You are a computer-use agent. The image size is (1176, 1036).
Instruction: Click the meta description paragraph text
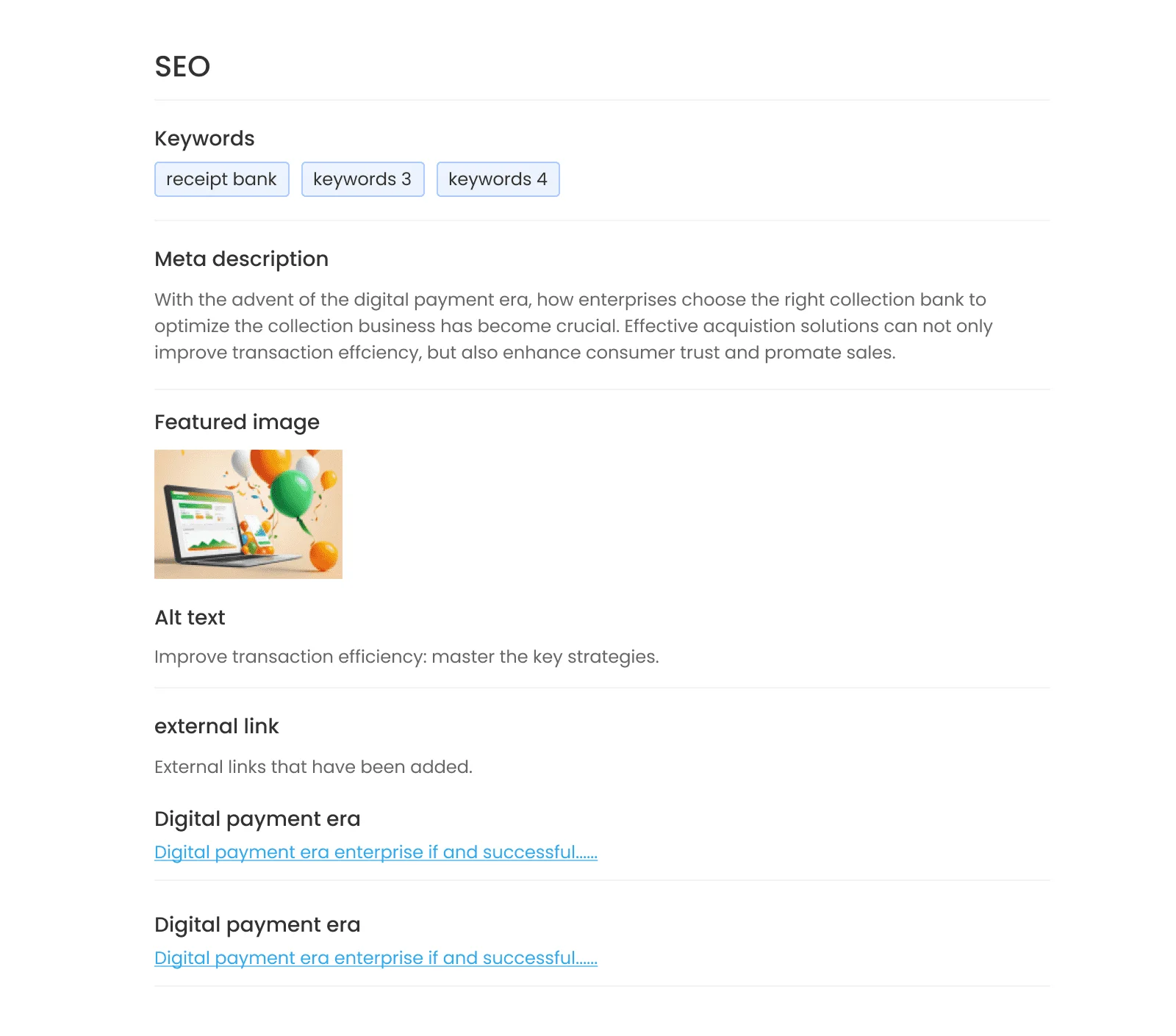[x=573, y=326]
